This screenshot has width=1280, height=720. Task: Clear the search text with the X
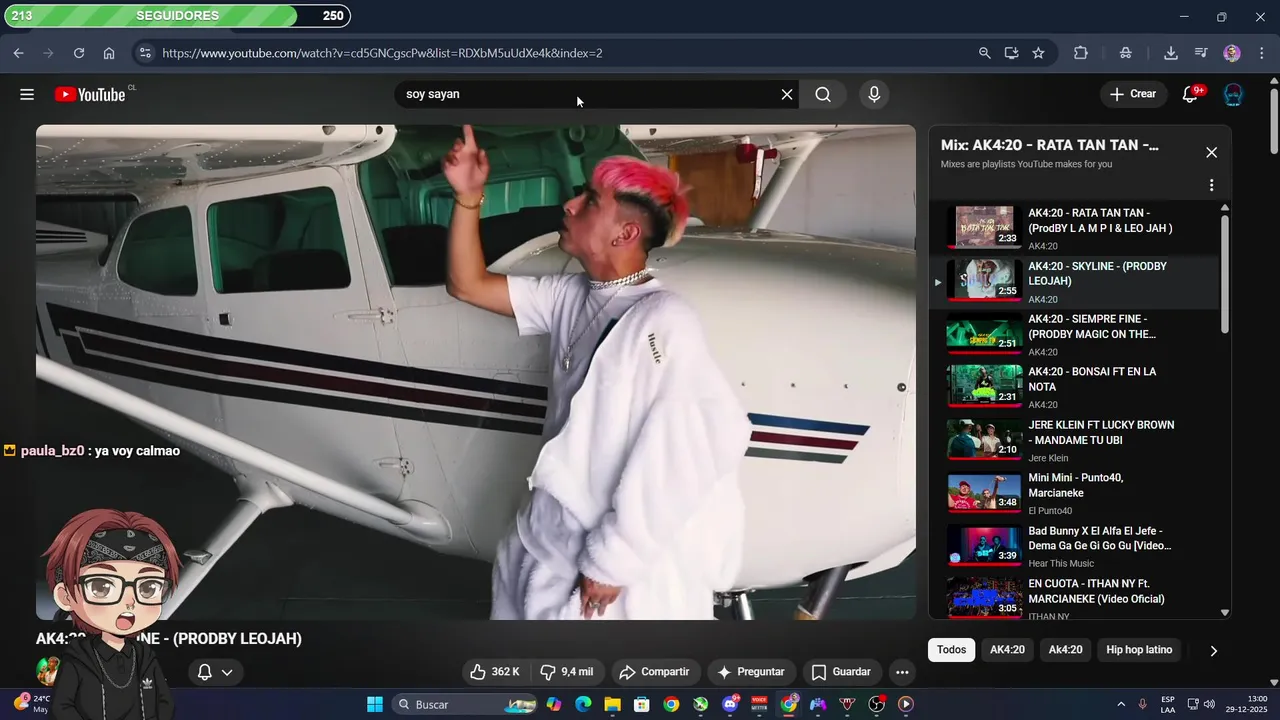(x=787, y=94)
